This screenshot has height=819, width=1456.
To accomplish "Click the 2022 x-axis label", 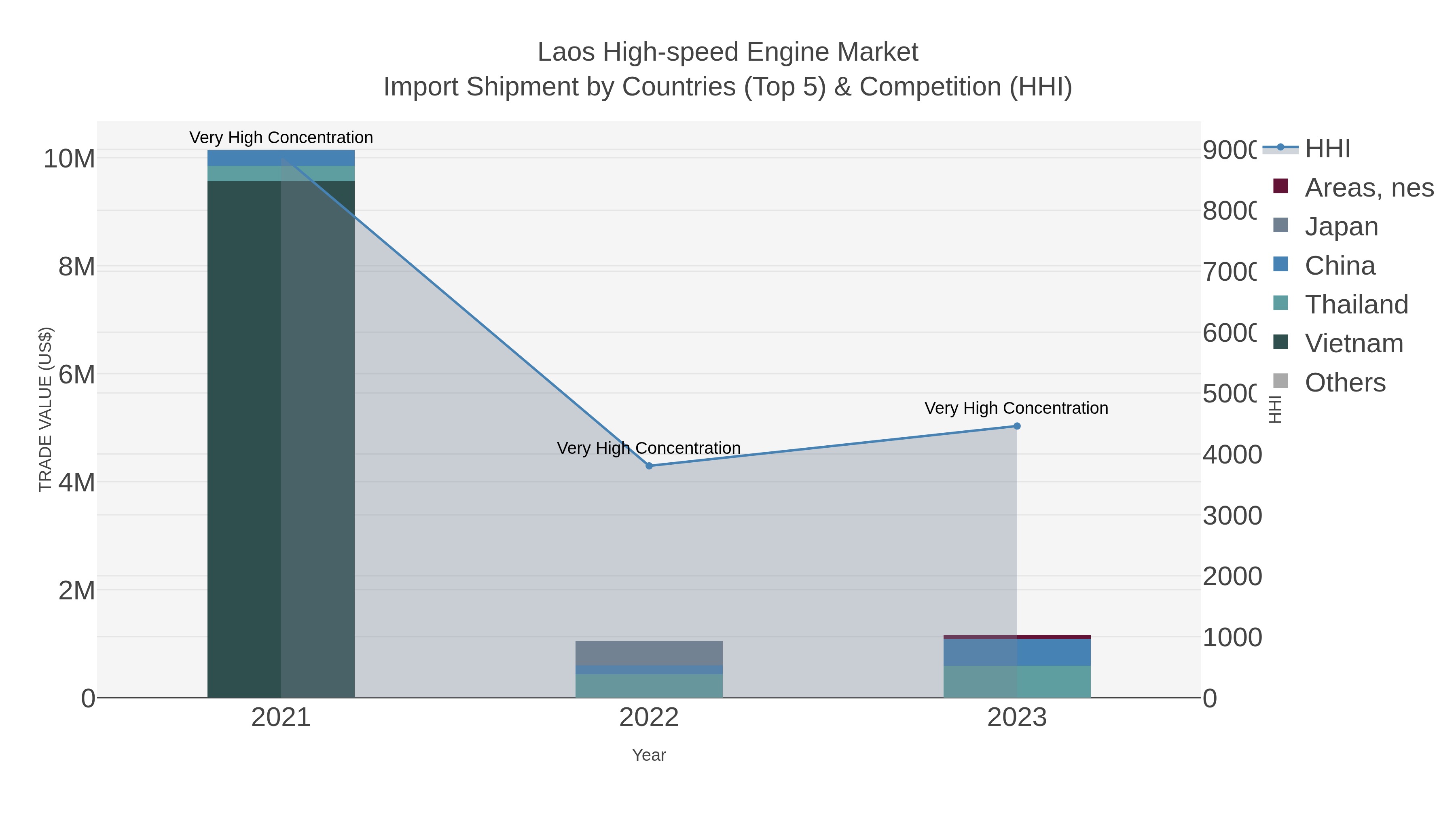I will [649, 717].
